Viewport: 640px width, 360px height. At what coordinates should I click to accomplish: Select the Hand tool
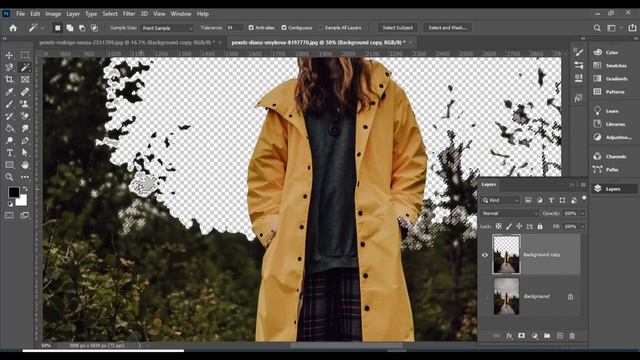click(x=25, y=165)
